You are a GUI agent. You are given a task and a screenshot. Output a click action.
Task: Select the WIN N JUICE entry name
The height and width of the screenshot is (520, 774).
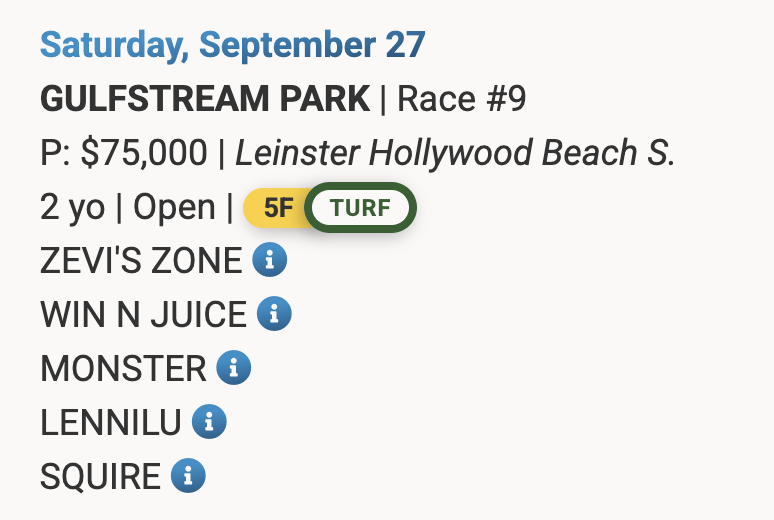[143, 315]
